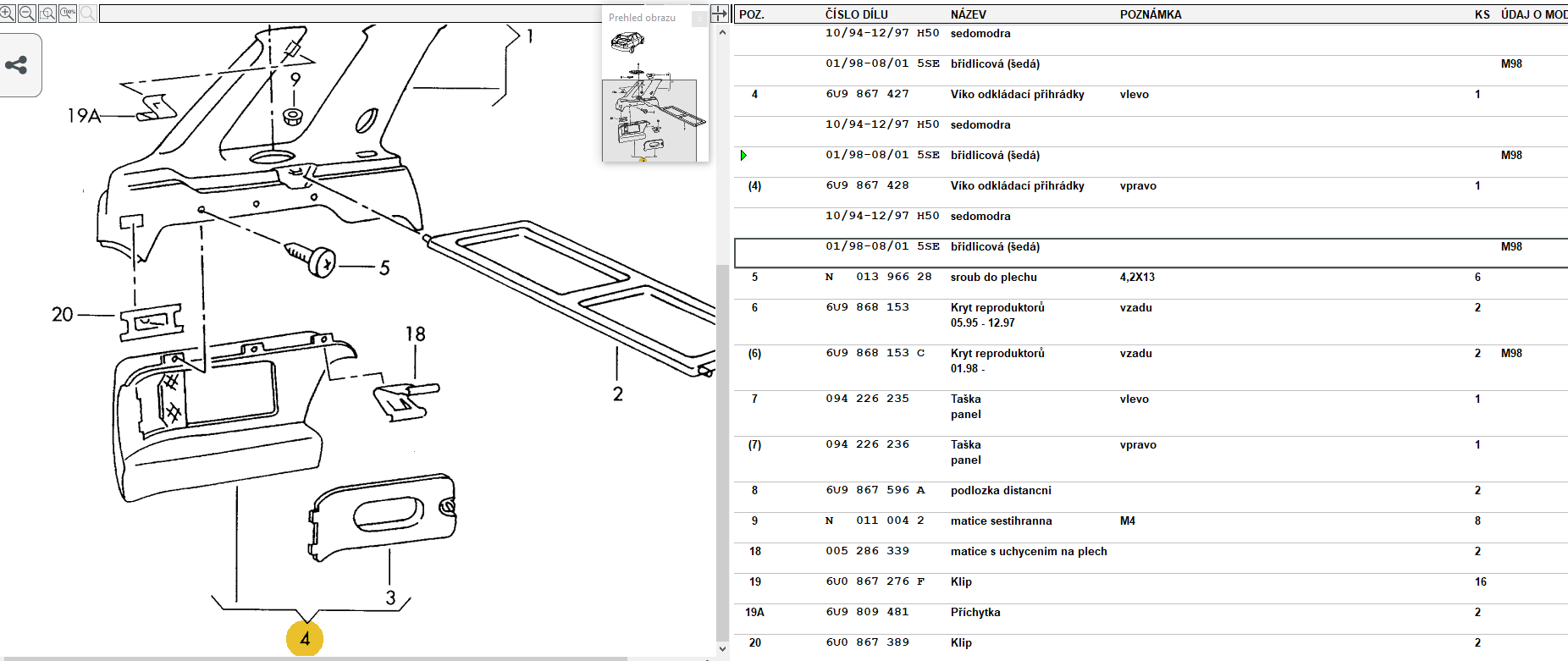Viewport: 1568px width, 661px height.
Task: Click M98 in the 6U9 868 153 C row
Action: coord(1511,353)
